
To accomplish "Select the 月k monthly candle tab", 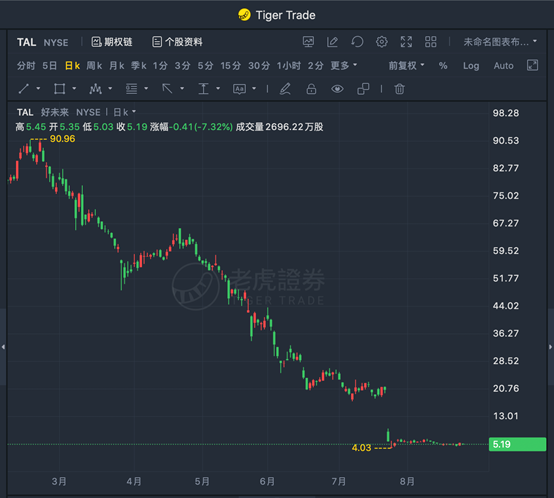I will (x=117, y=66).
